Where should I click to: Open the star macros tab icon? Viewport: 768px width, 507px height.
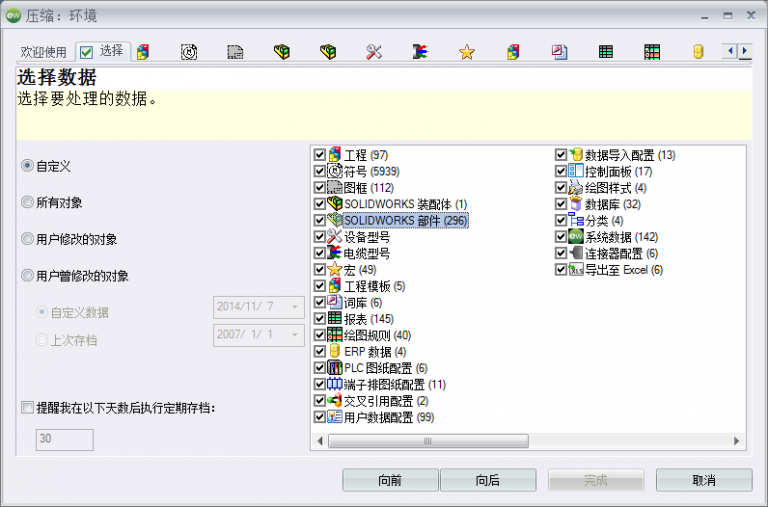point(466,52)
